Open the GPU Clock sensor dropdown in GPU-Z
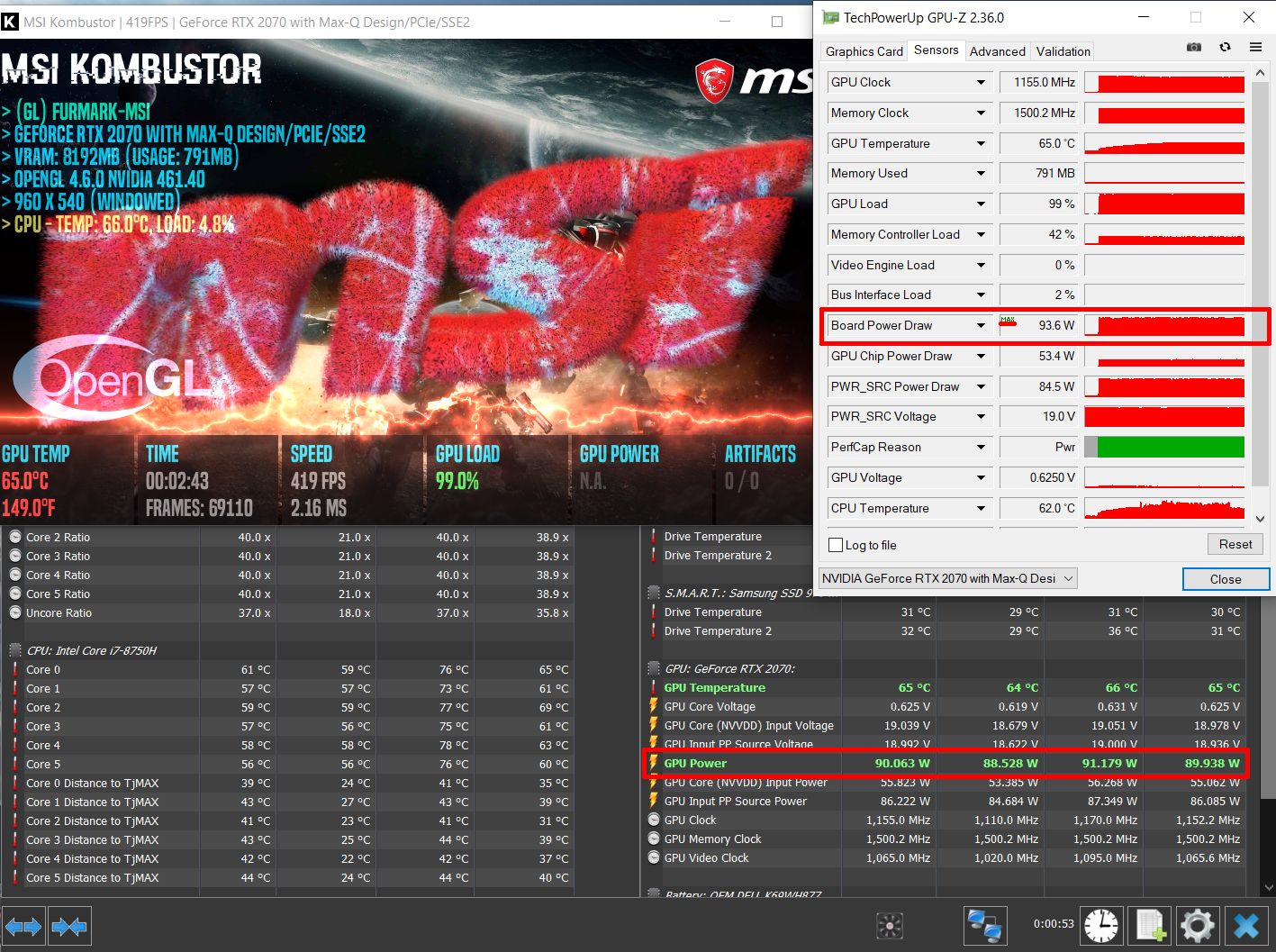Viewport: 1276px width, 952px height. click(x=981, y=82)
